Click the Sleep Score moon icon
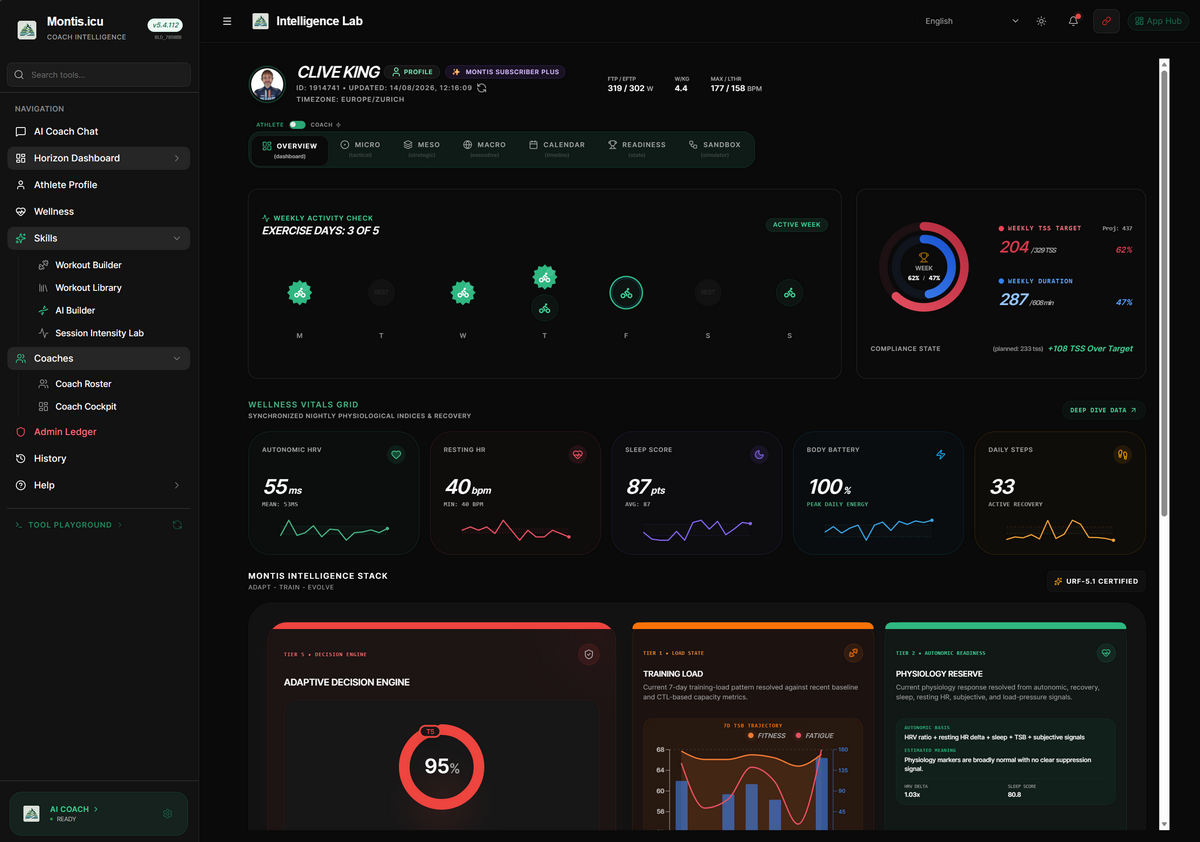The image size is (1200, 842). tap(759, 455)
